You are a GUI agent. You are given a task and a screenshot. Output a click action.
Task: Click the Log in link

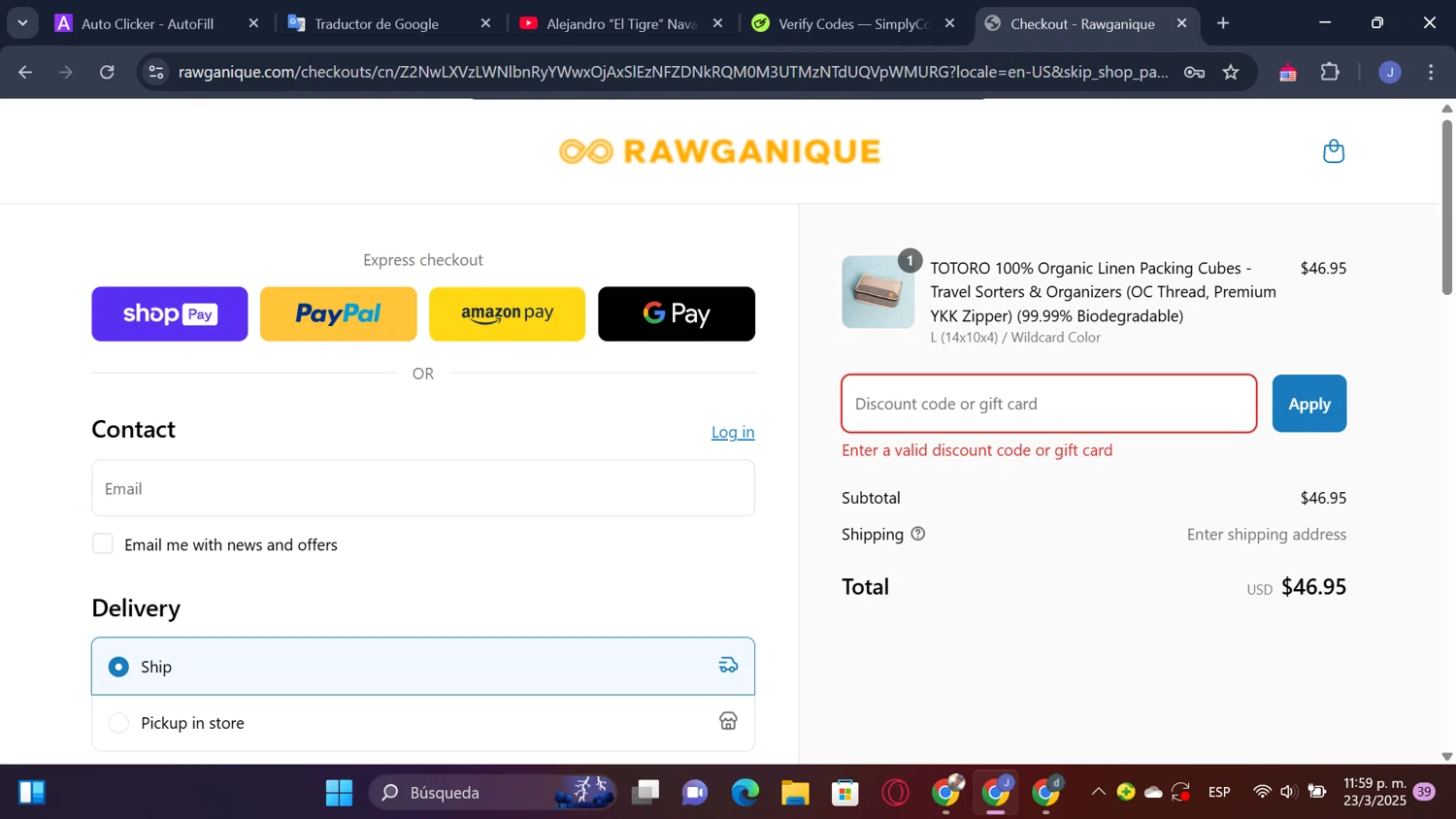tap(733, 432)
